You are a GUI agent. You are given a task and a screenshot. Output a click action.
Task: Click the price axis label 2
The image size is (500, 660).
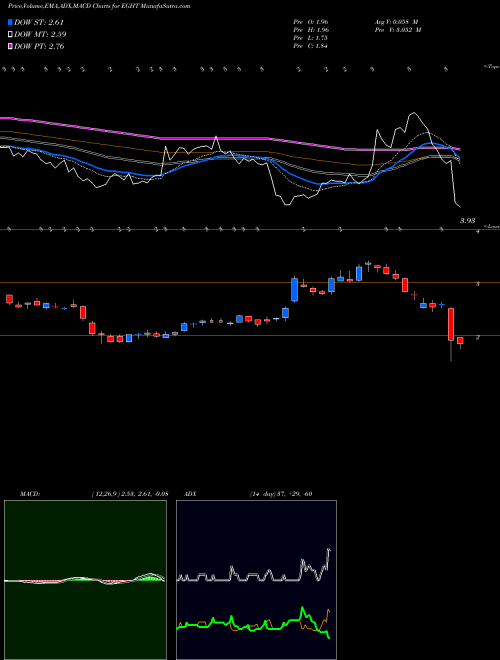[x=478, y=337]
